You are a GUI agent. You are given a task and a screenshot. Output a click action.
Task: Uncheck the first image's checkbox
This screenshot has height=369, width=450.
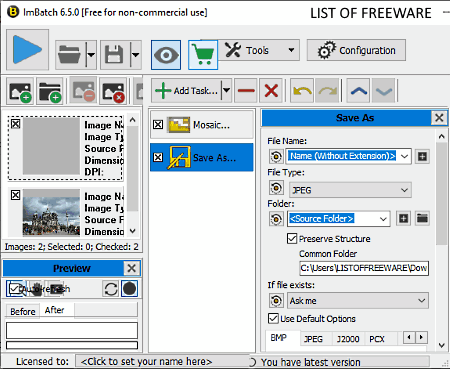[16, 124]
